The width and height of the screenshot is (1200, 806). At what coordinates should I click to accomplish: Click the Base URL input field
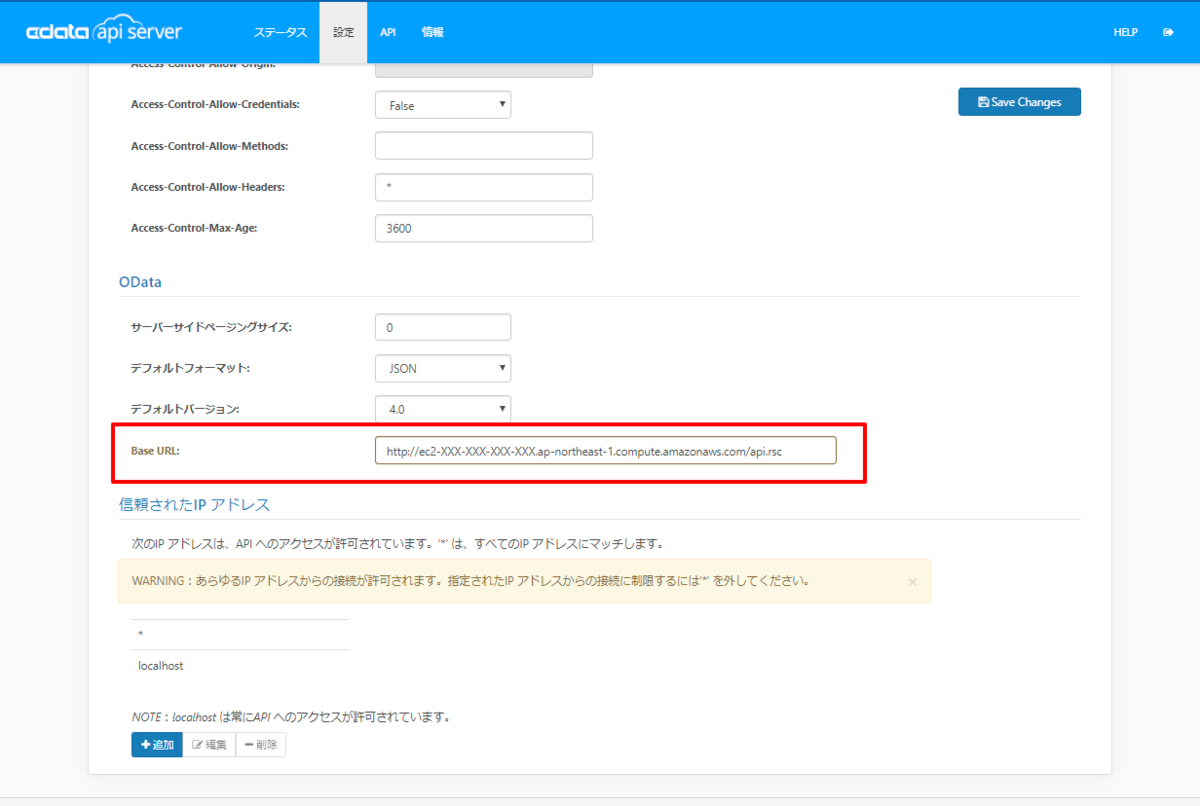[605, 451]
